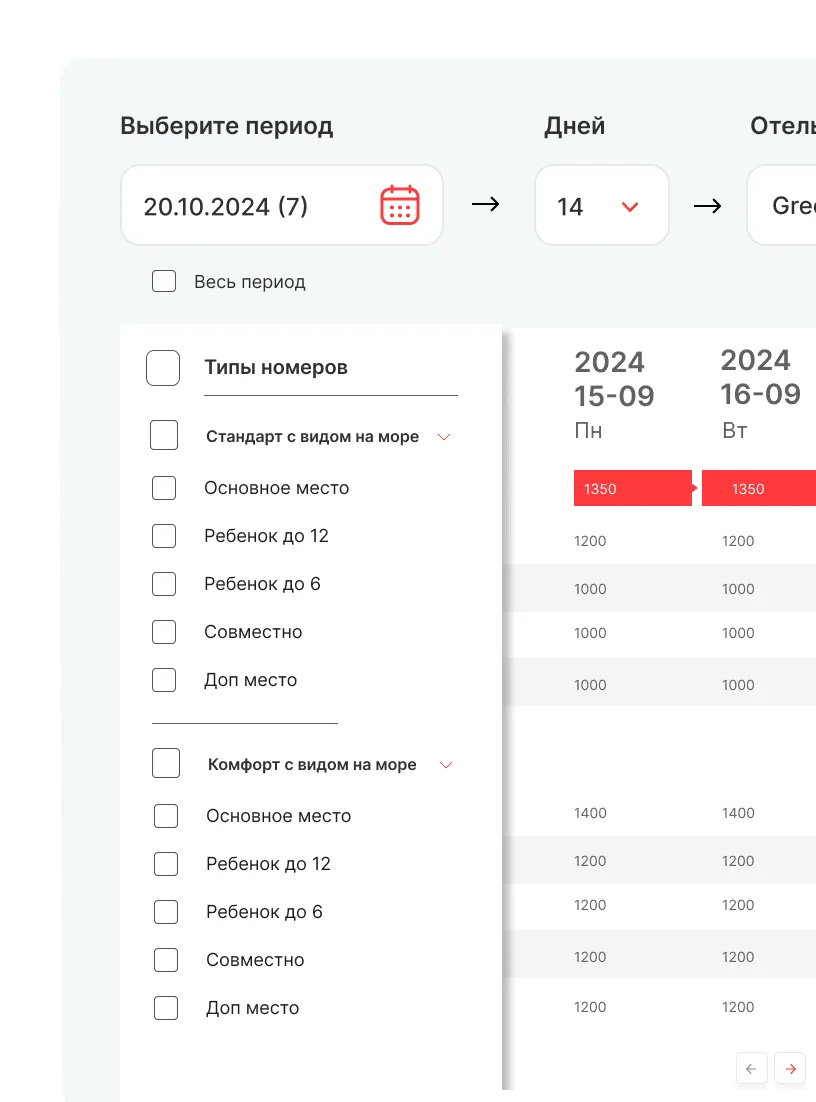Go to previous dates with gray arrow
The height and width of the screenshot is (1102, 816).
[x=751, y=1068]
